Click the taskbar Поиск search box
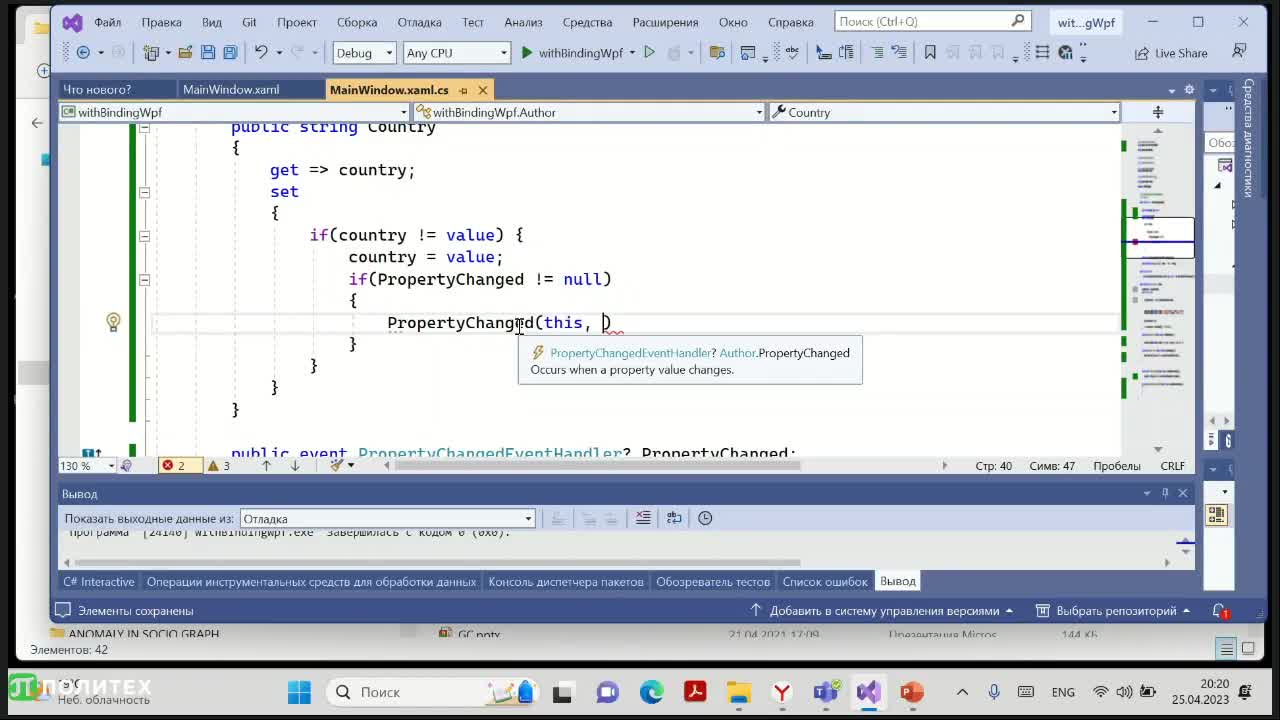1280x720 pixels. click(435, 692)
